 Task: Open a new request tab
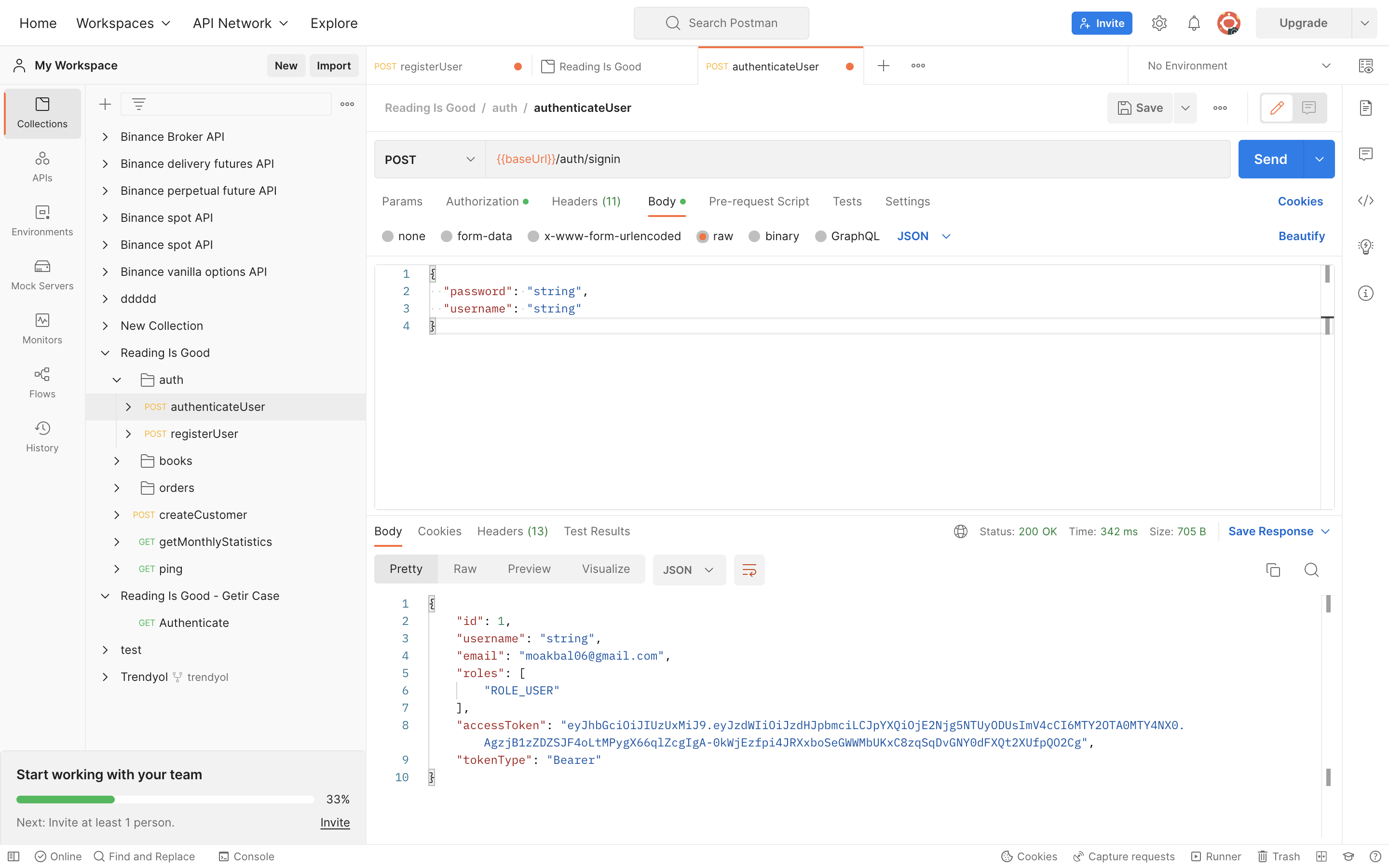click(884, 66)
